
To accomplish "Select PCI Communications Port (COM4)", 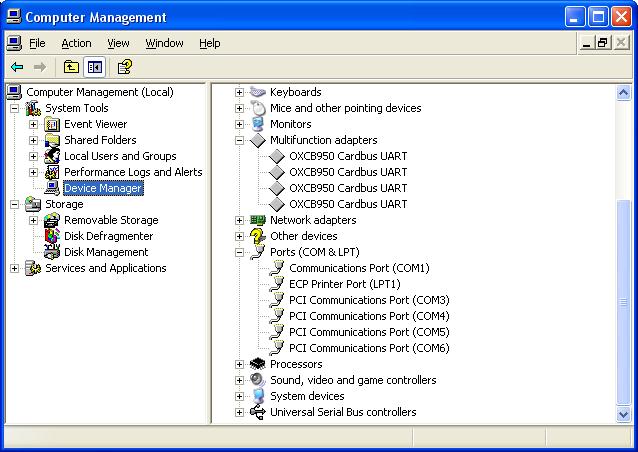I will (369, 316).
